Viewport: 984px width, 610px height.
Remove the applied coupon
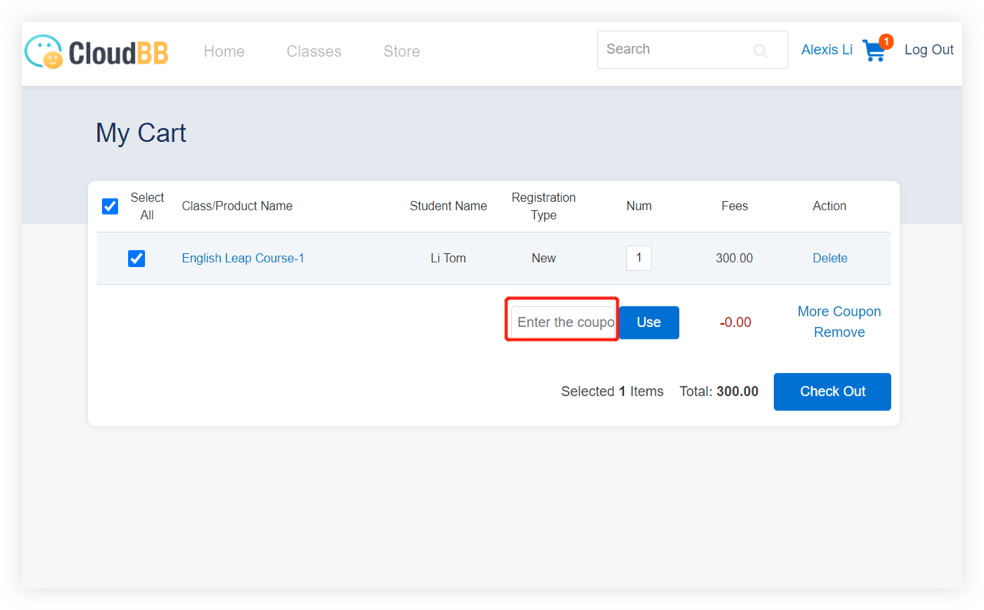(839, 332)
